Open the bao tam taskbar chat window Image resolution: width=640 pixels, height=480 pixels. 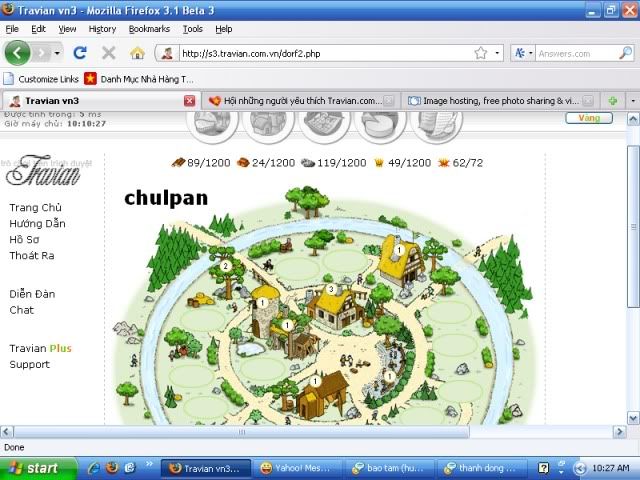[389, 468]
